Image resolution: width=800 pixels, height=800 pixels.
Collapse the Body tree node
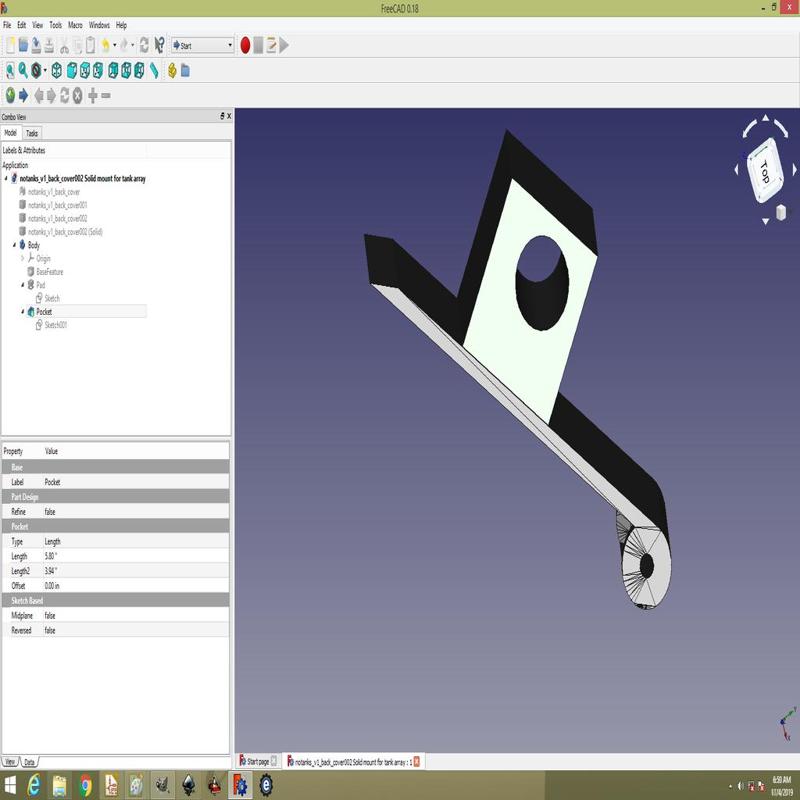point(14,245)
